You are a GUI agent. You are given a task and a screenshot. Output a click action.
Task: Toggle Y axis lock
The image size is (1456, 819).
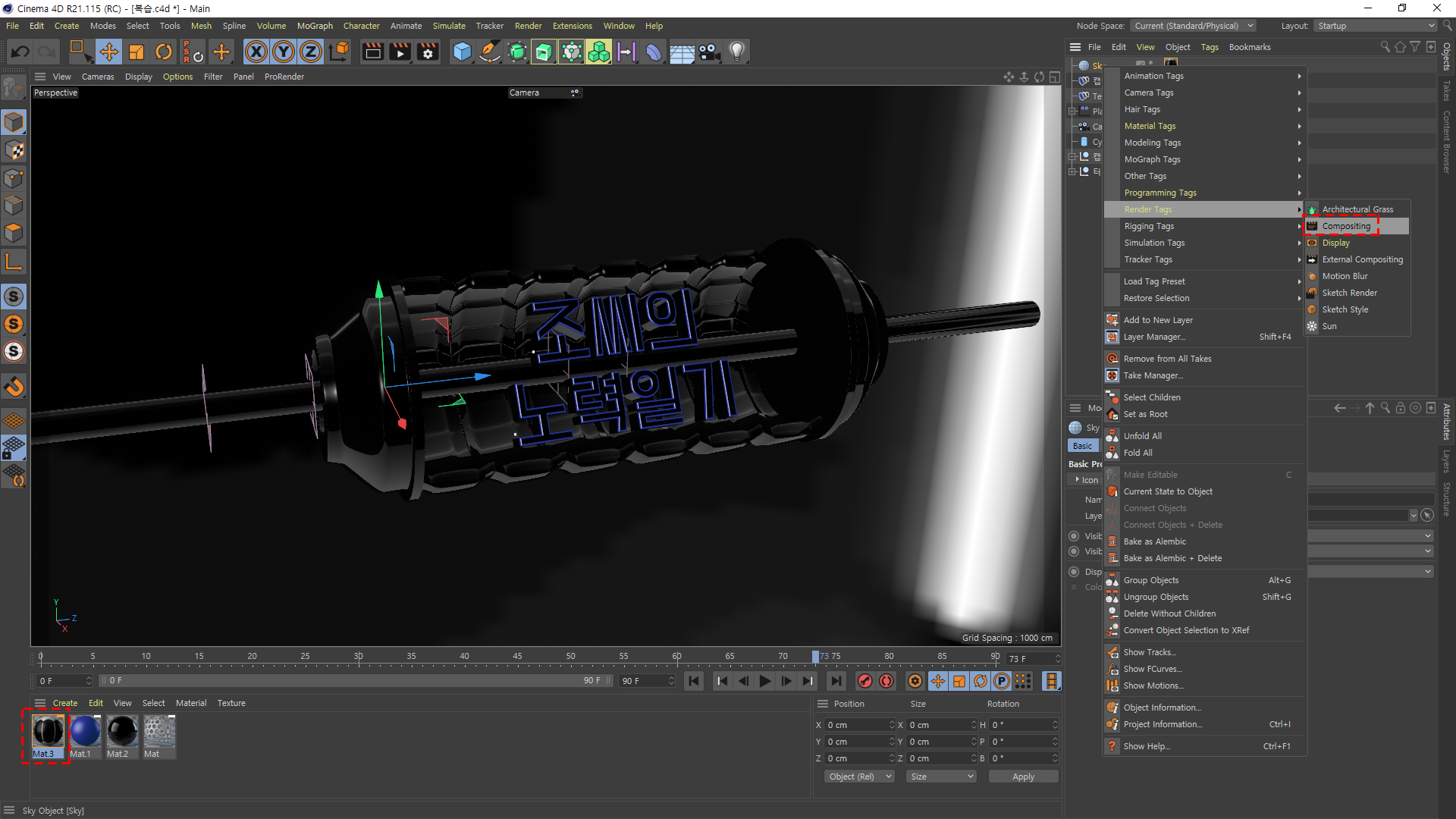pos(284,52)
